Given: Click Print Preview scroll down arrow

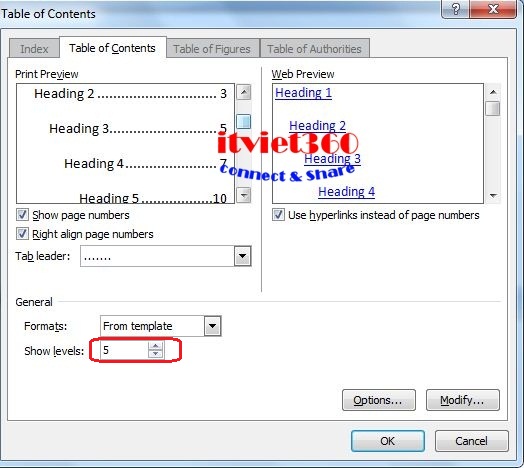Looking at the screenshot, I should pos(244,195).
